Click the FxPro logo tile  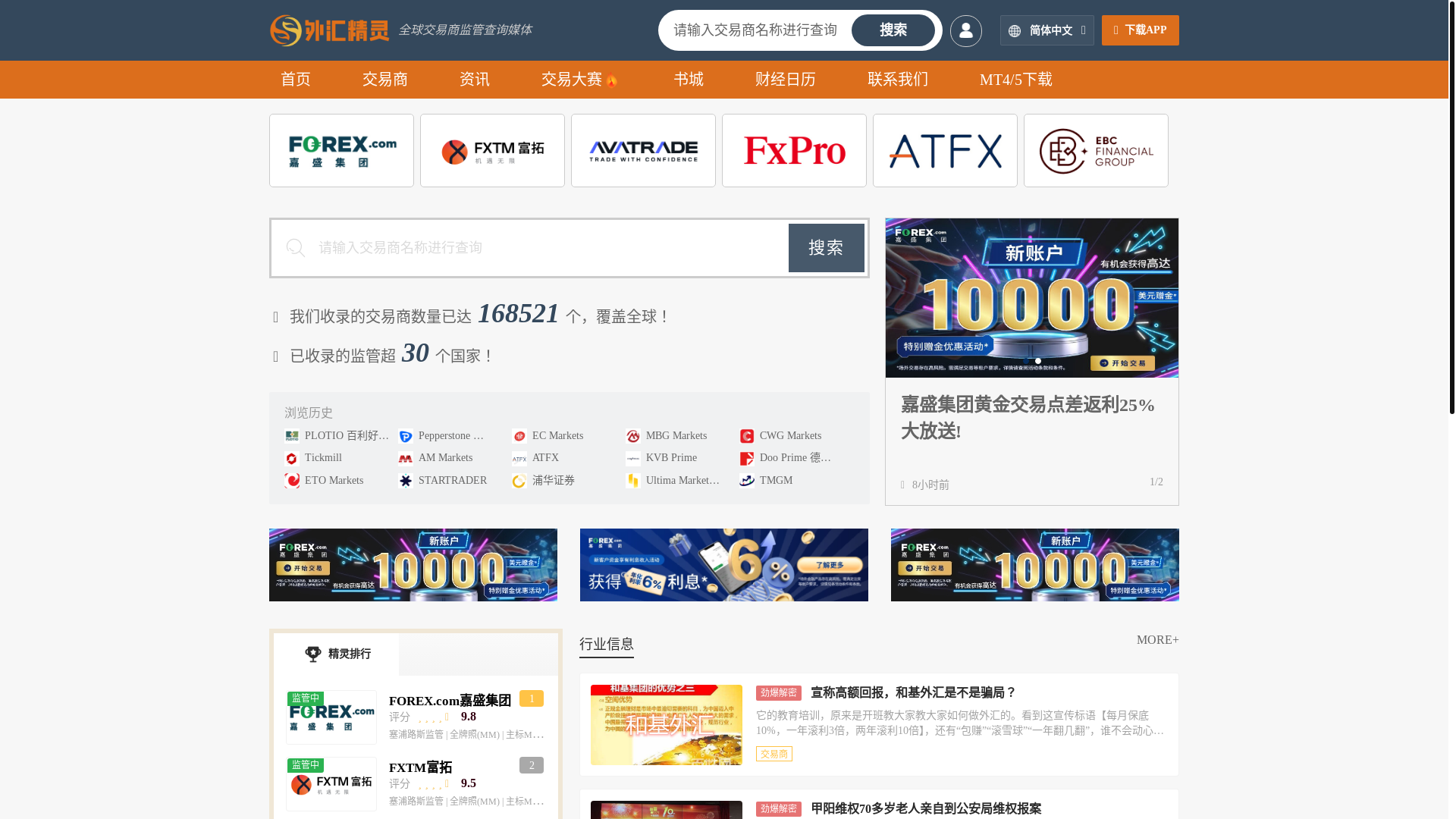(794, 151)
